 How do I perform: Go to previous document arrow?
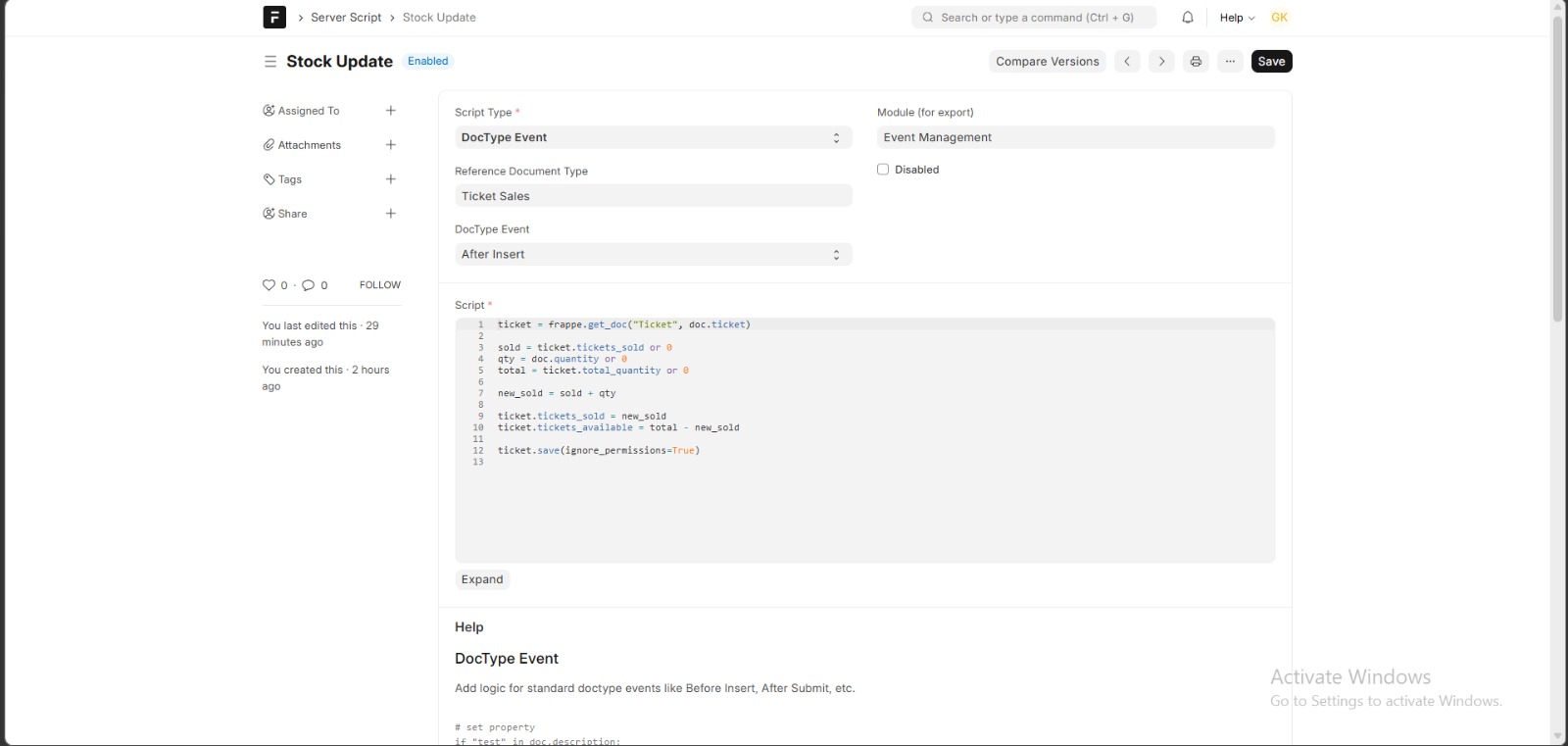coord(1127,61)
